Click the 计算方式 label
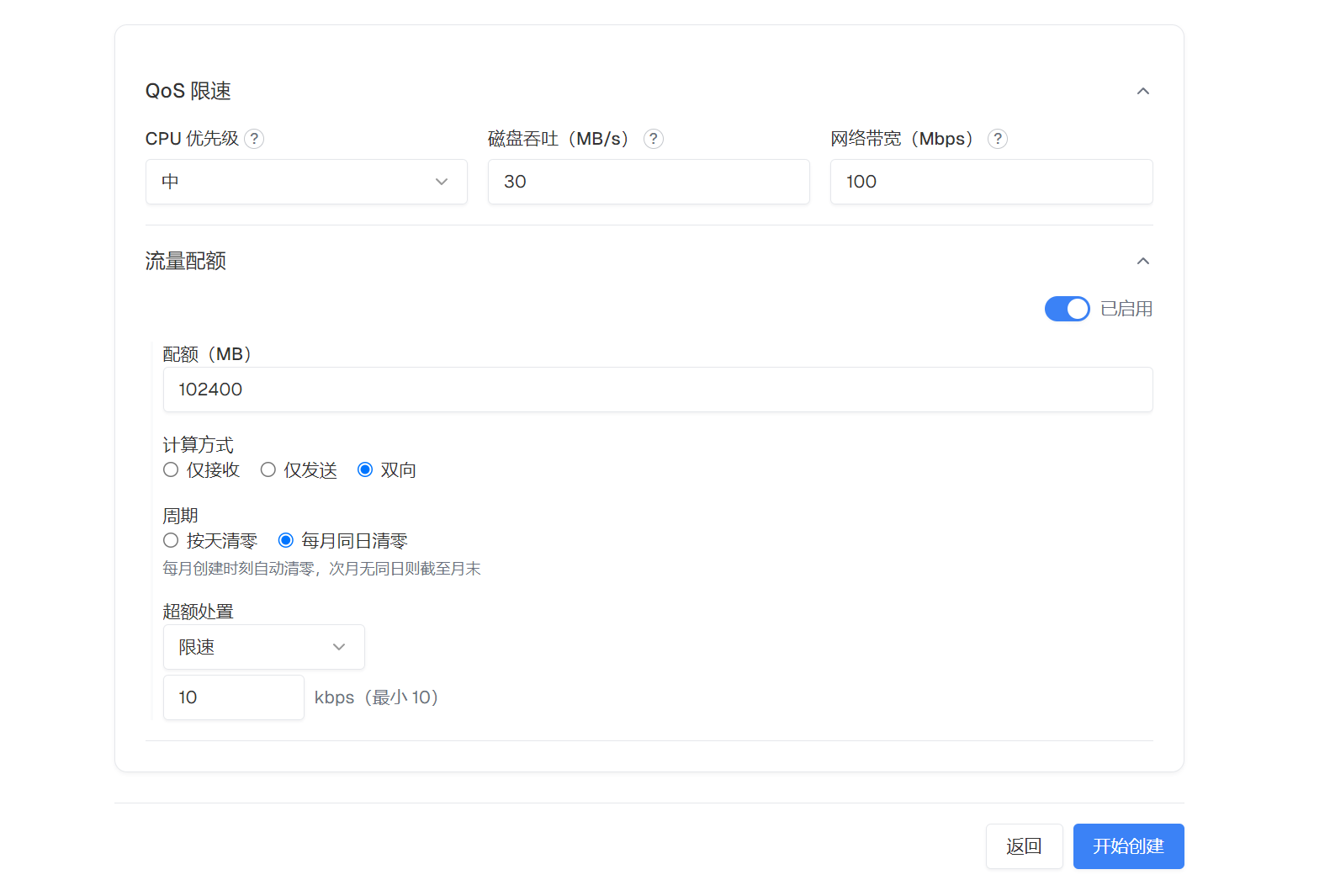This screenshot has height=896, width=1330. click(199, 444)
